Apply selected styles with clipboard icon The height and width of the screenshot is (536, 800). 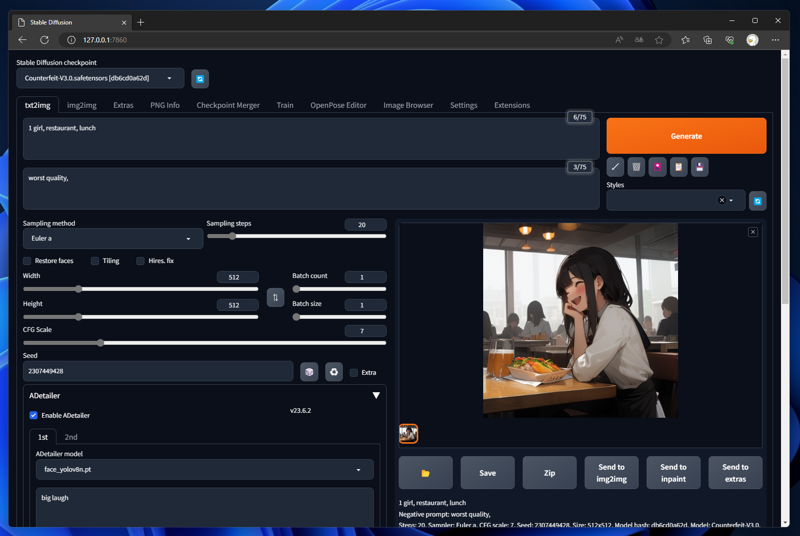point(679,167)
